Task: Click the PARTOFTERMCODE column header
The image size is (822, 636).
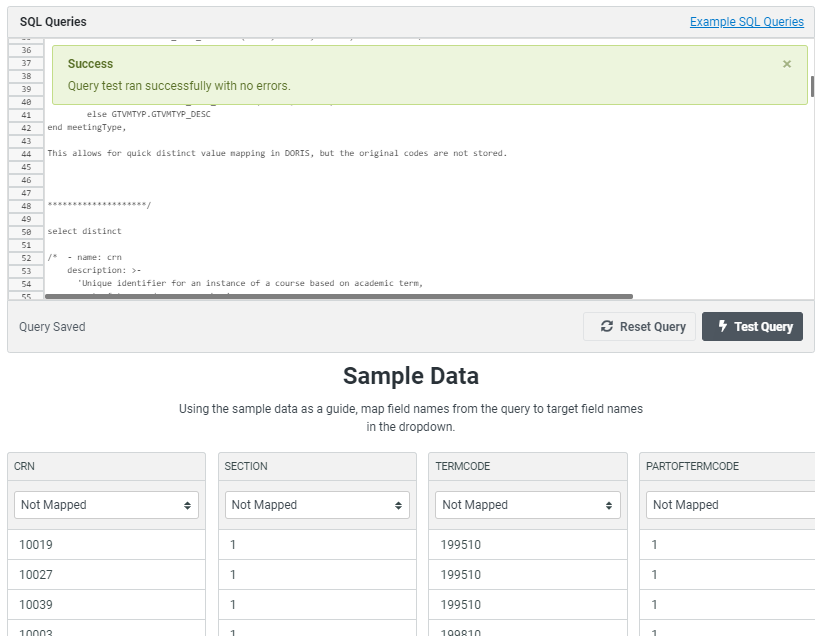Action: pyautogui.click(x=728, y=466)
